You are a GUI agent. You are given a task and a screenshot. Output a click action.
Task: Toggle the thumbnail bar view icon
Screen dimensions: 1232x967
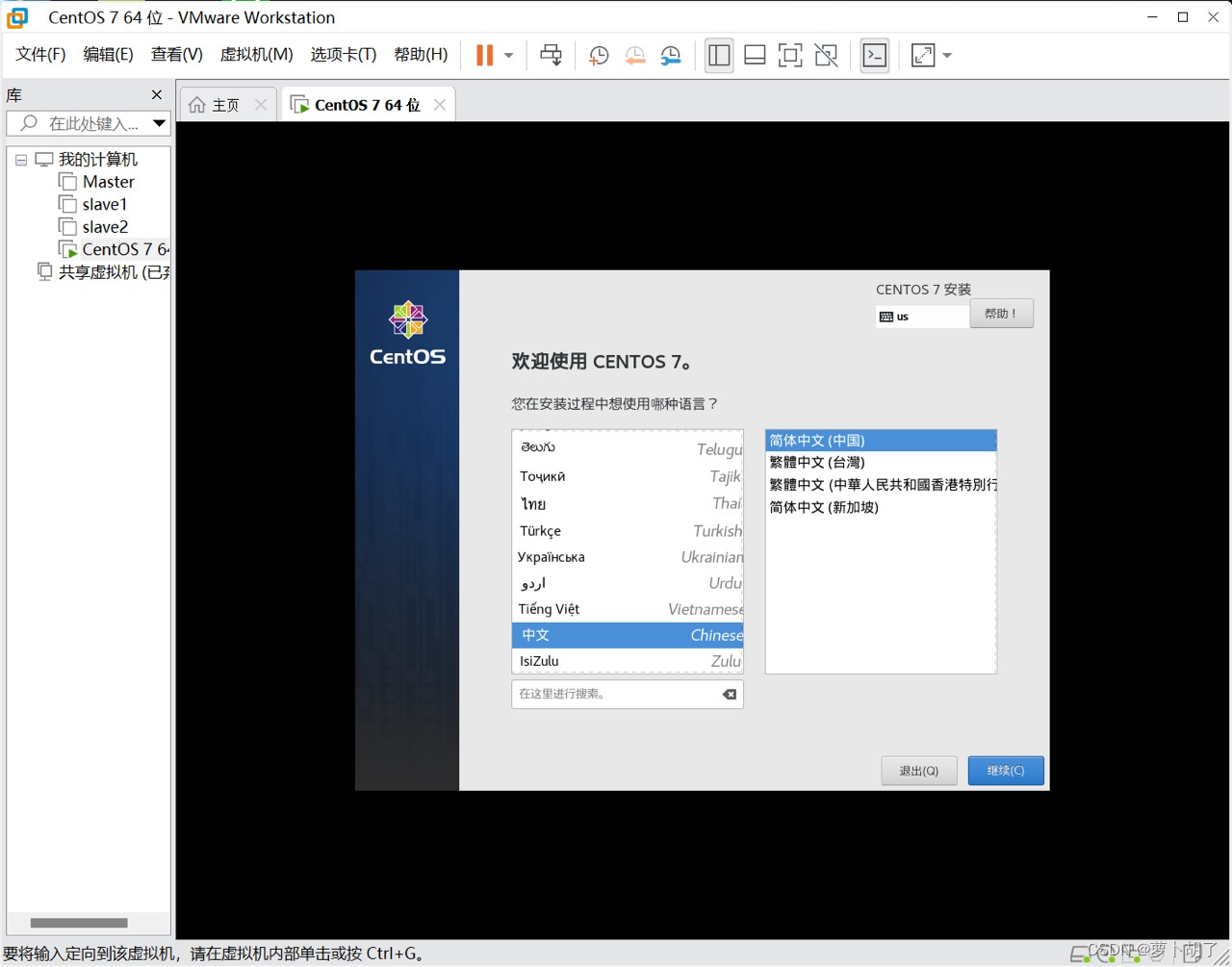756,56
